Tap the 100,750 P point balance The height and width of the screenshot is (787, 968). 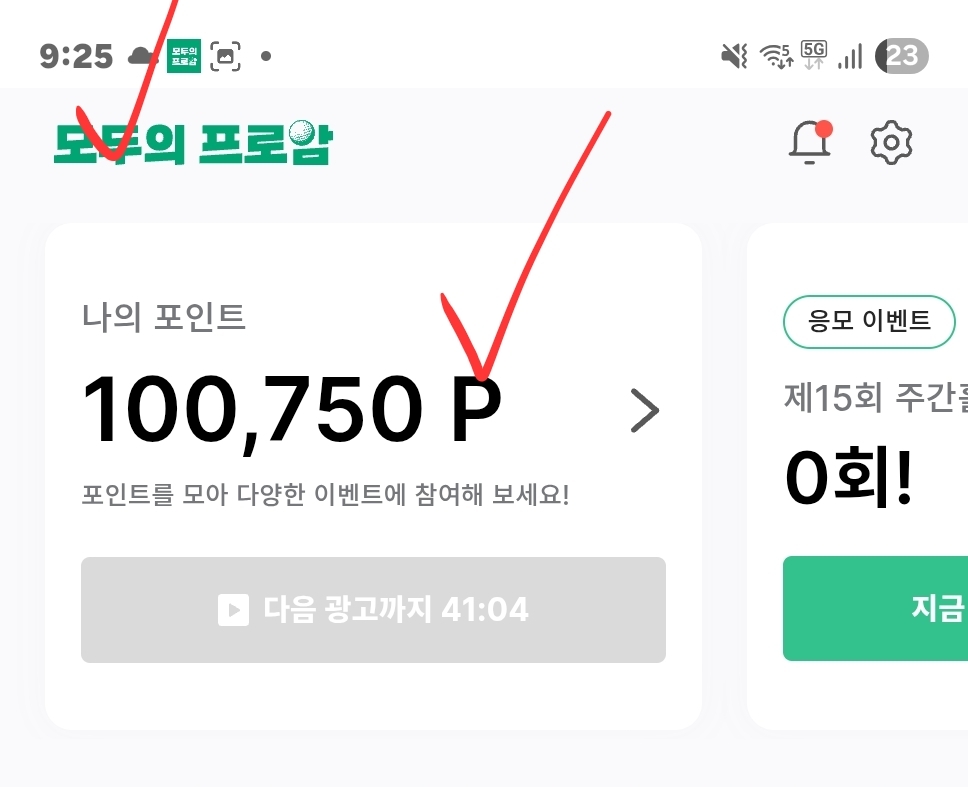290,410
